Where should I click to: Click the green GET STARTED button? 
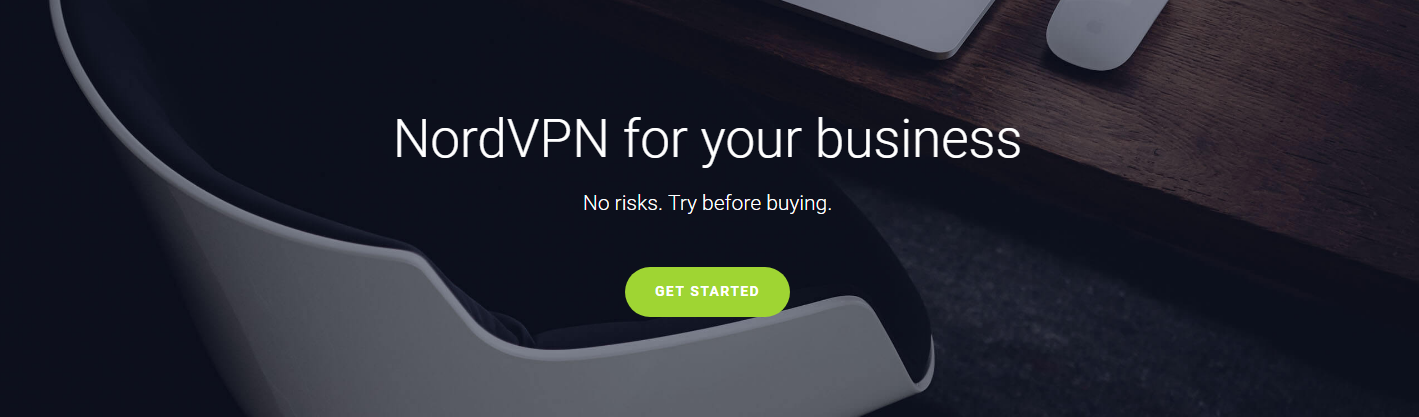[x=707, y=292]
